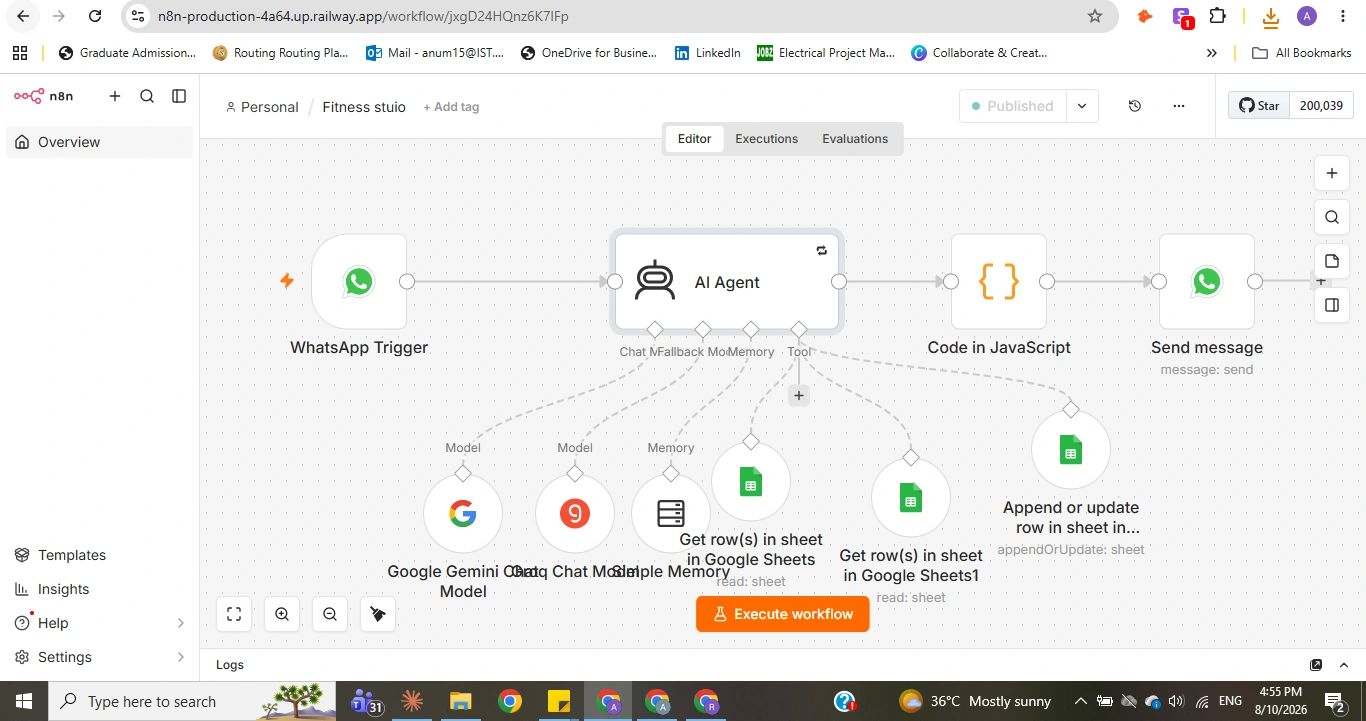Zoom out on the canvas
The width and height of the screenshot is (1366, 721).
330,614
